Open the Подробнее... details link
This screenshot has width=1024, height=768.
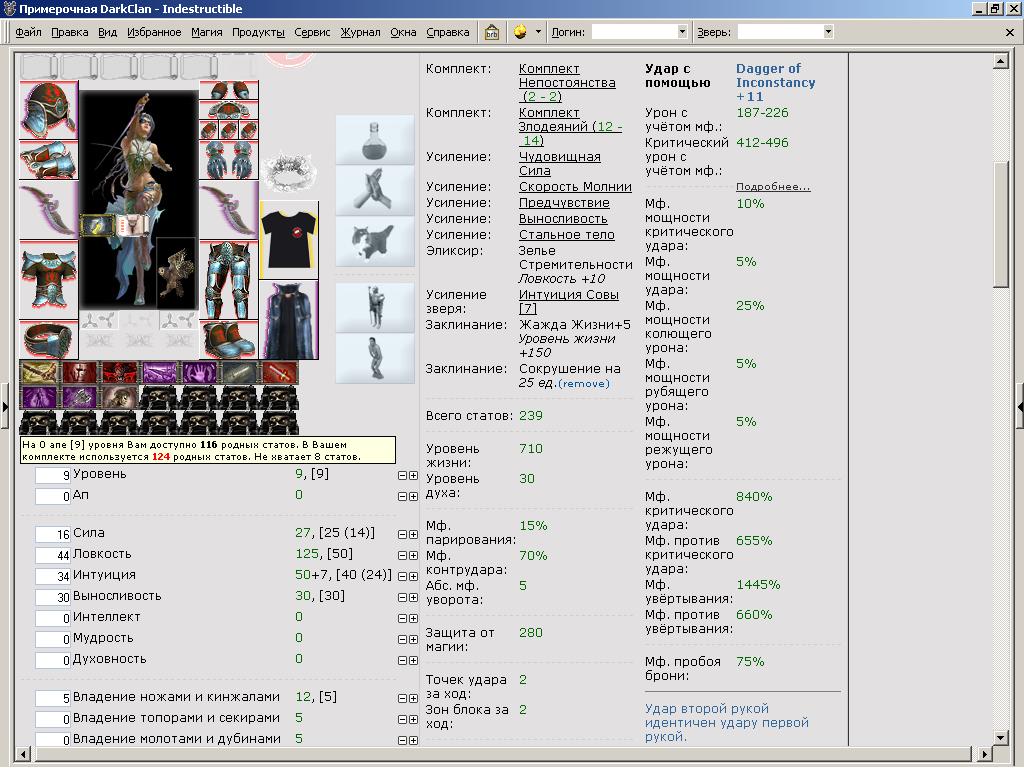773,187
